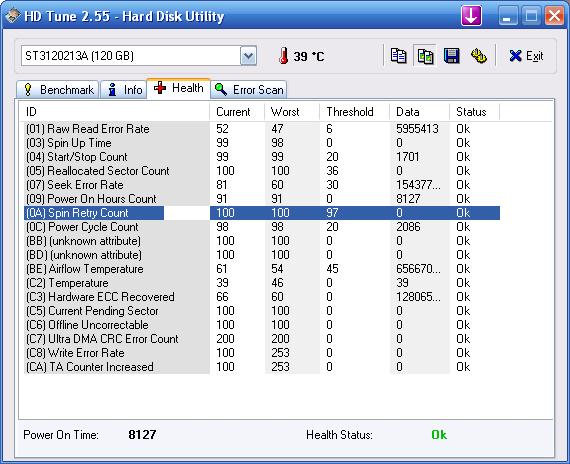Select the Health tab
The image size is (570, 464).
click(178, 88)
